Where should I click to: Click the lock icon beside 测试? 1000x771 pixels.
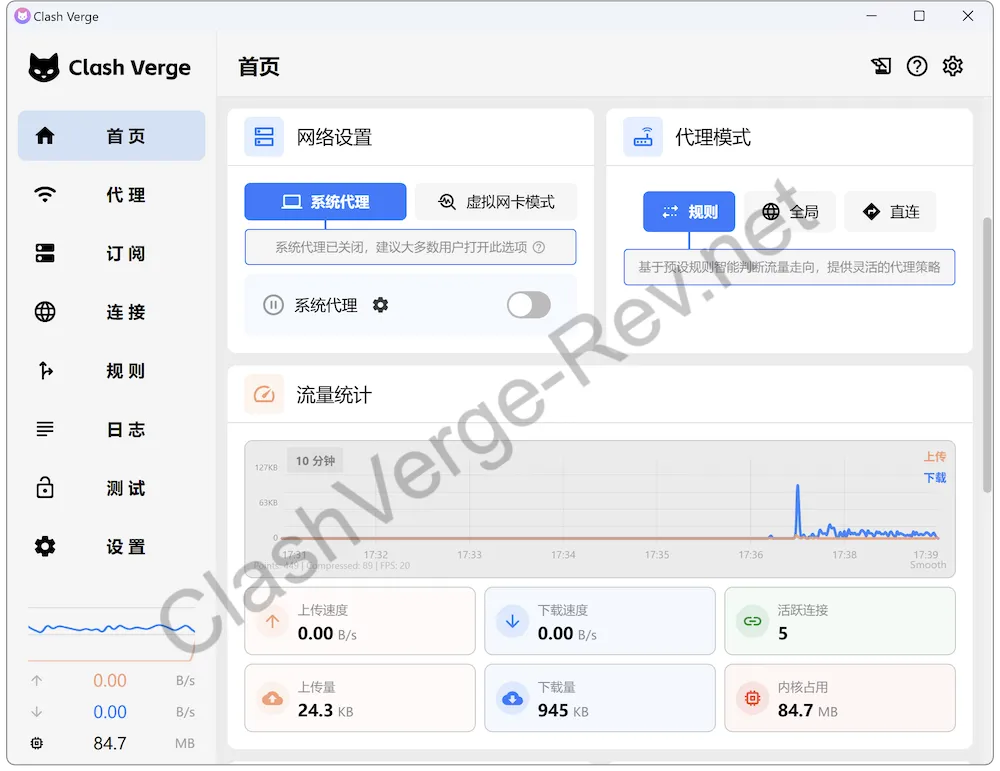tap(45, 487)
